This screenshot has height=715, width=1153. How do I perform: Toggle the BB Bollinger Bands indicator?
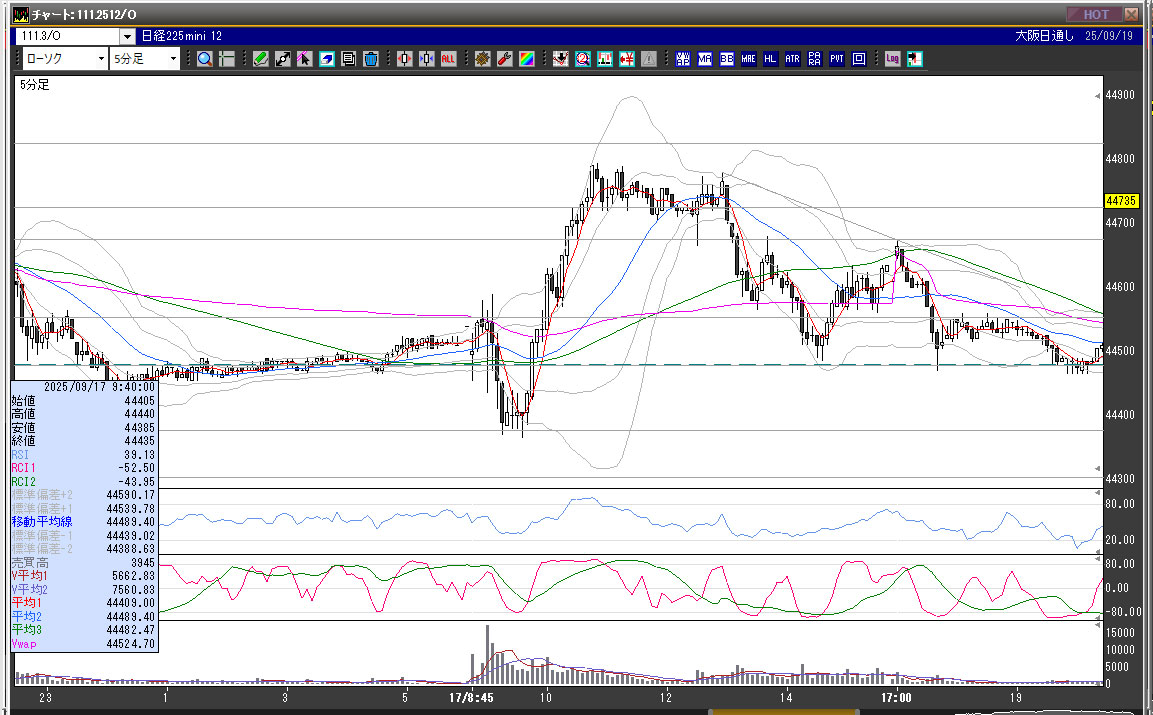[x=726, y=59]
